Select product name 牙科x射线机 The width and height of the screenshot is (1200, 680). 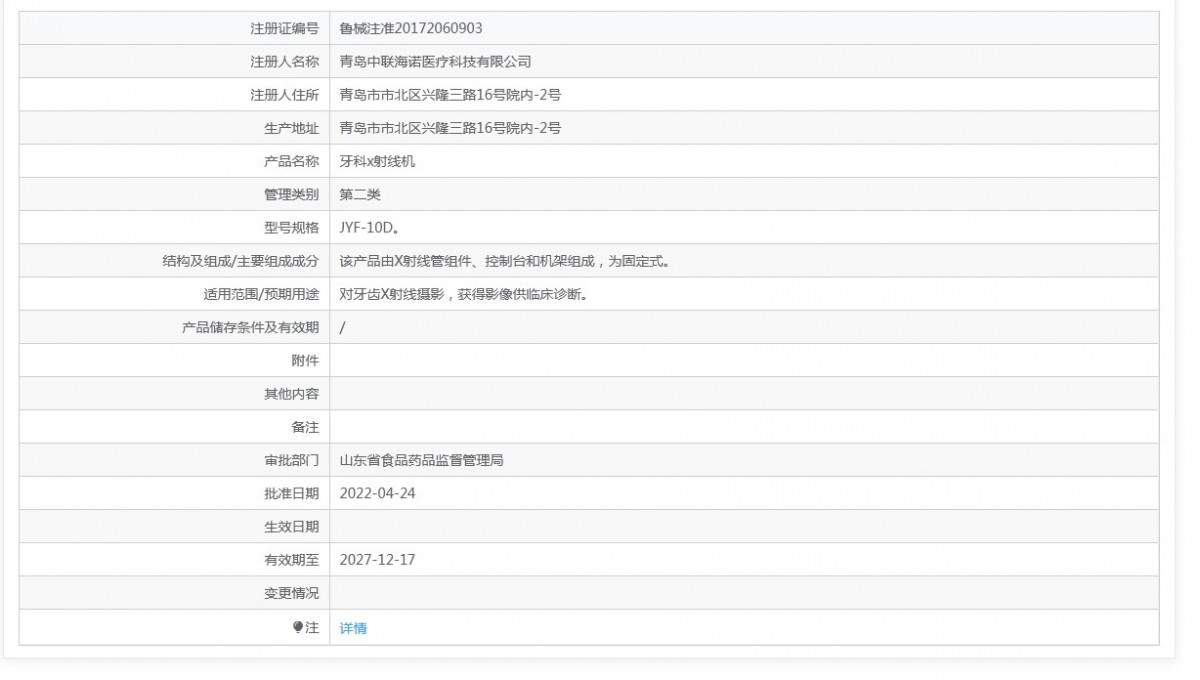pyautogui.click(x=377, y=161)
